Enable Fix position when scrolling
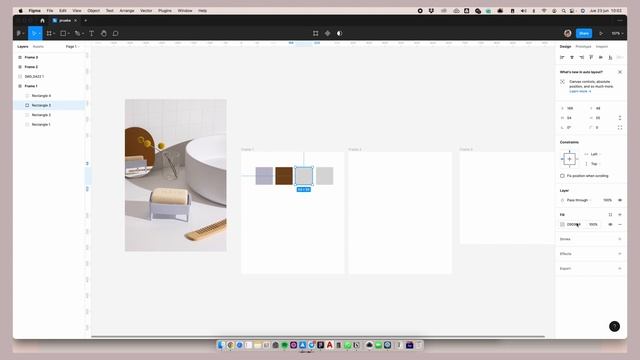 click(562, 176)
